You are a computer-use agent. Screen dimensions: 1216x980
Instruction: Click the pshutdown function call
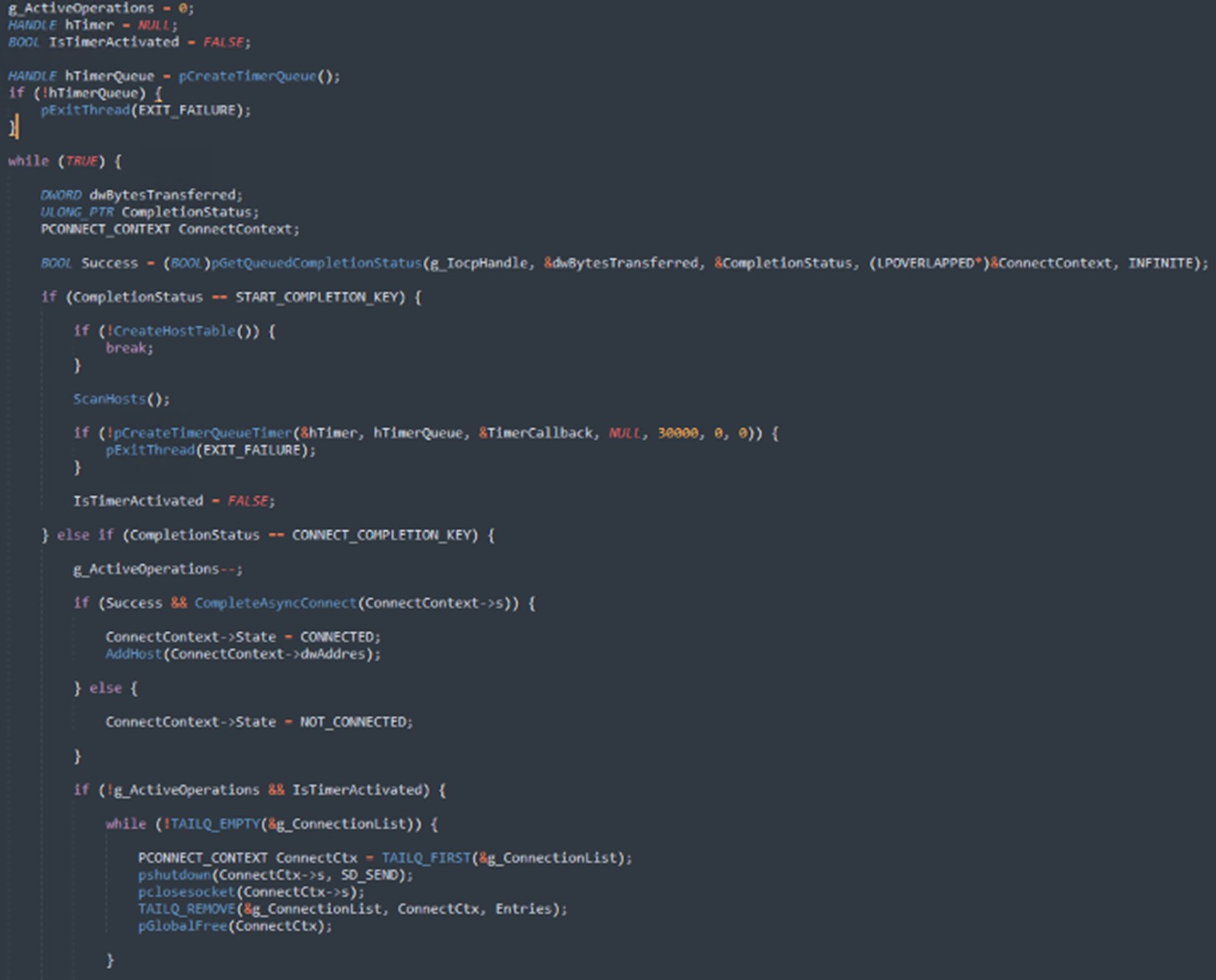click(x=174, y=875)
